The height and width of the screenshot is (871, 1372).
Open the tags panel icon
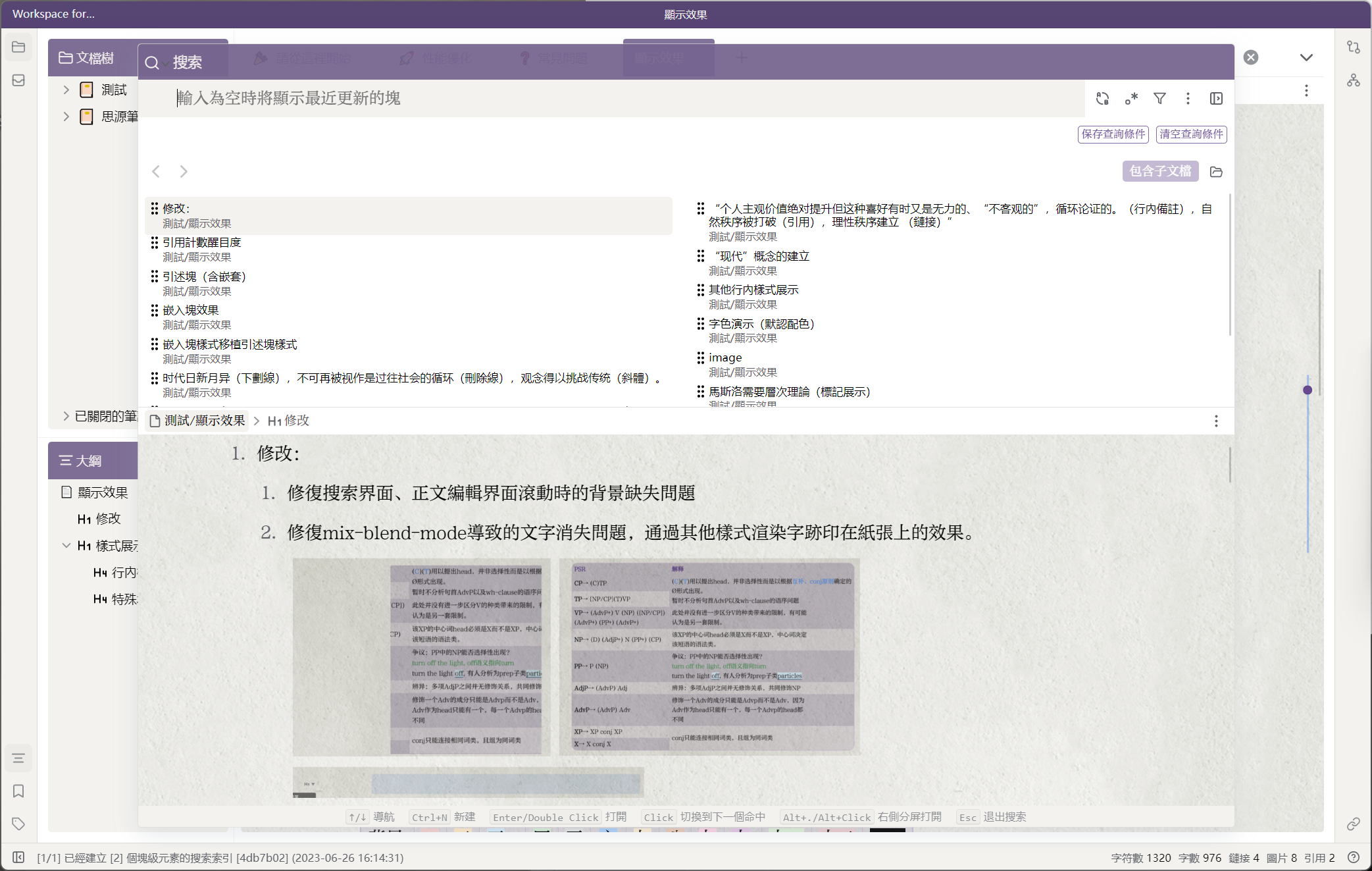[x=18, y=824]
